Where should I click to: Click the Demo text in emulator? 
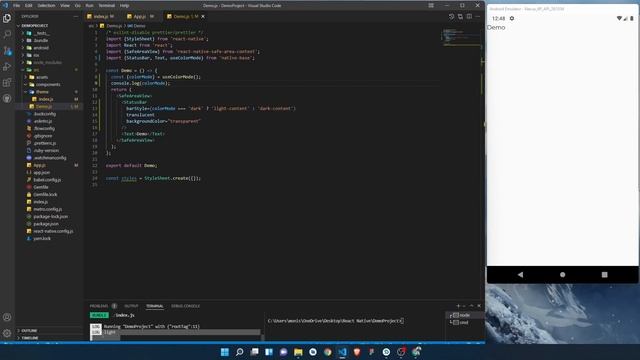pyautogui.click(x=496, y=27)
